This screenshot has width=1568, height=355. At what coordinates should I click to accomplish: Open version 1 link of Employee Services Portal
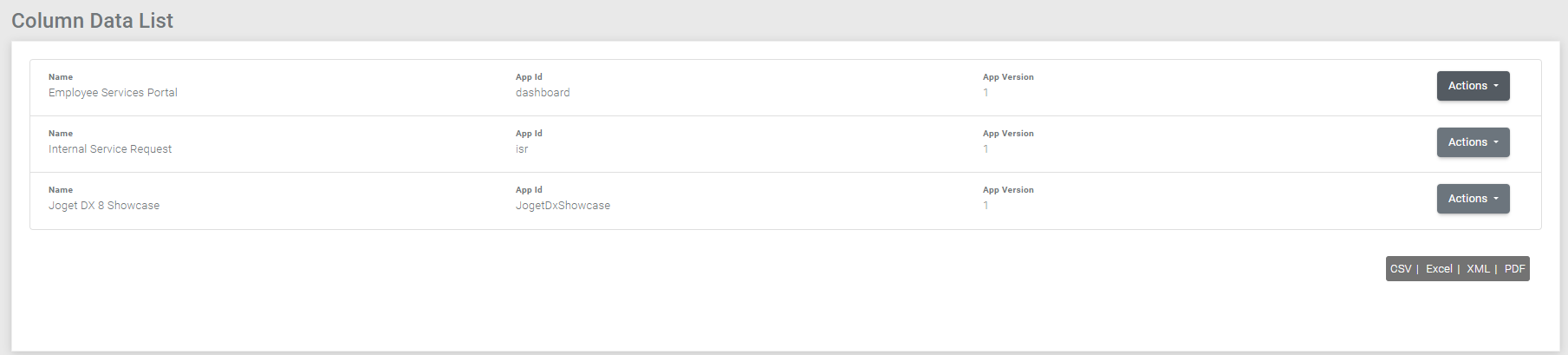986,93
